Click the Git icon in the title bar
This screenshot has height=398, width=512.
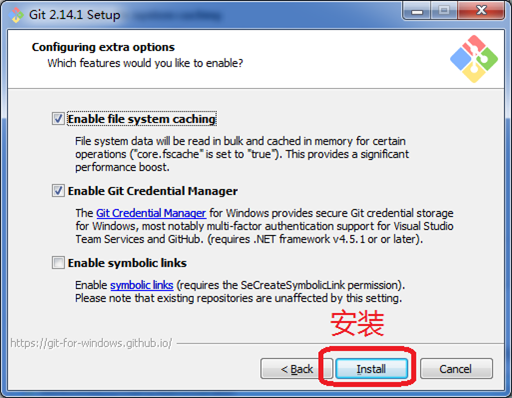(16, 15)
